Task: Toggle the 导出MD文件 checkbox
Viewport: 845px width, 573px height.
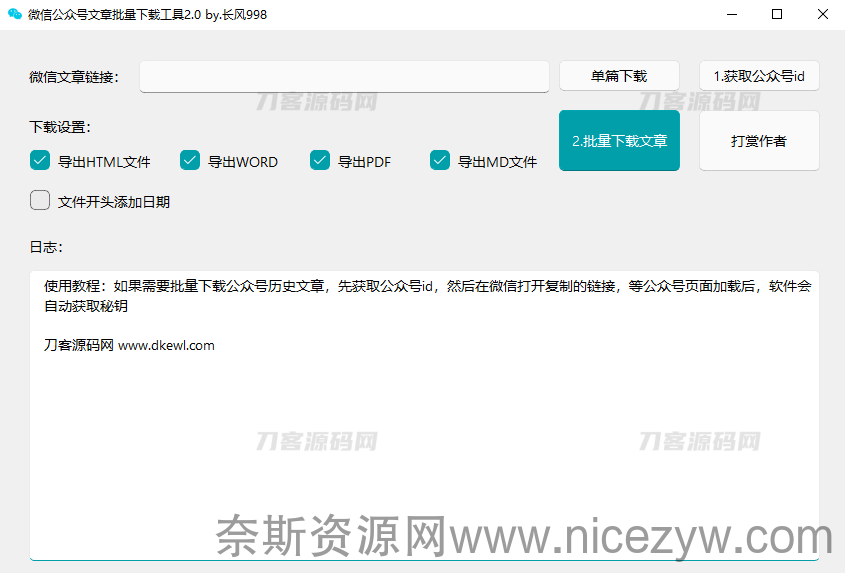Action: coord(440,161)
